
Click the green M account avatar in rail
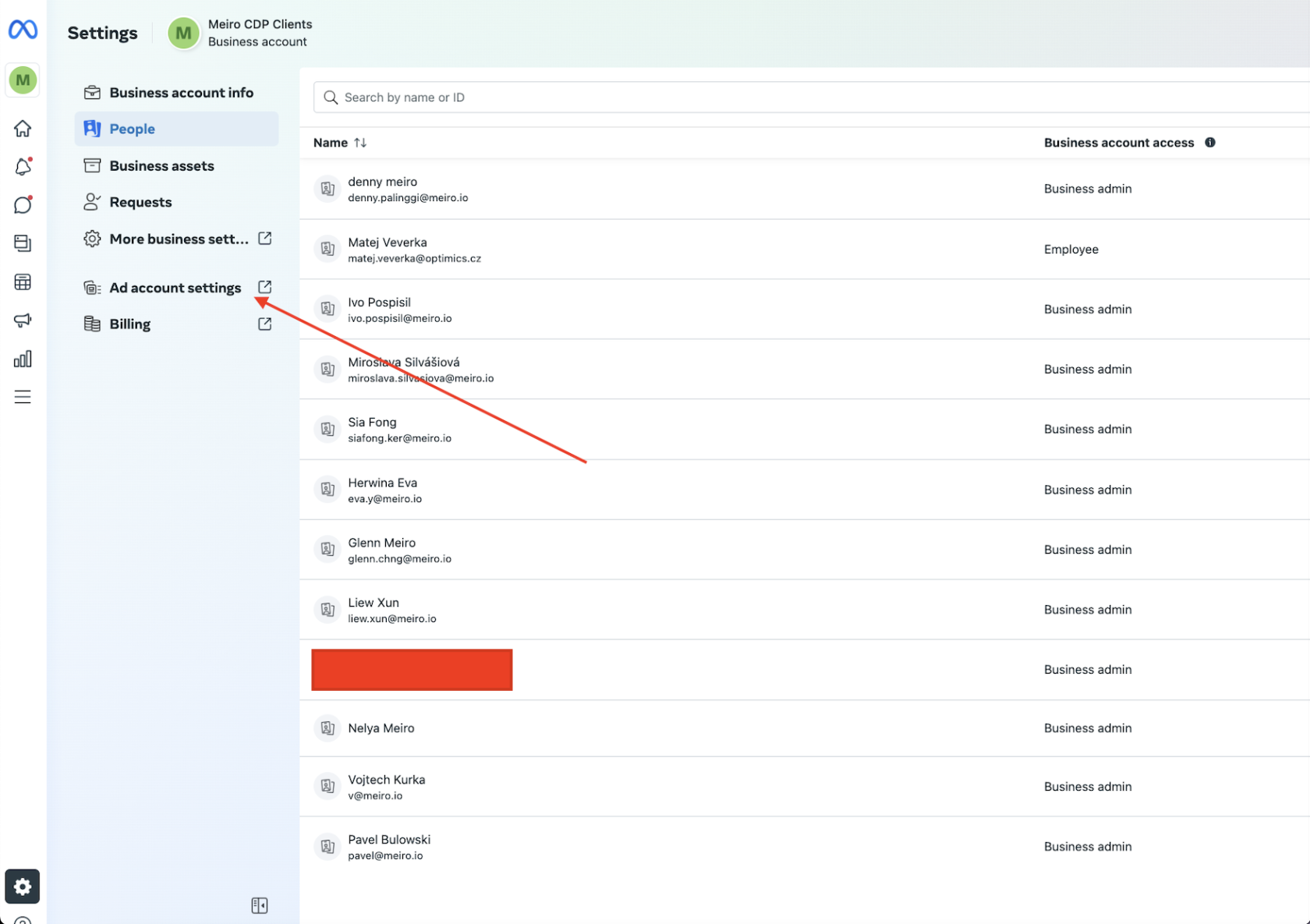(x=23, y=80)
